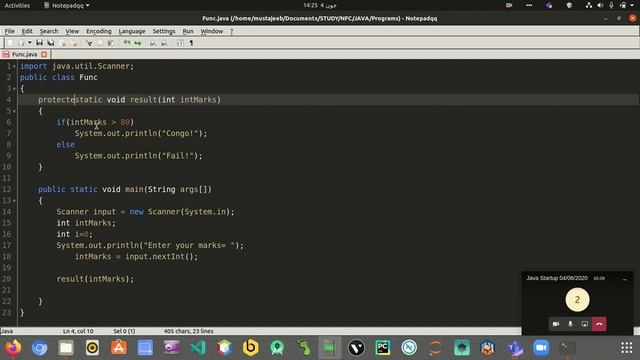Redo with the green forward arrow
Image resolution: width=640 pixels, height=360 pixels.
click(138, 43)
